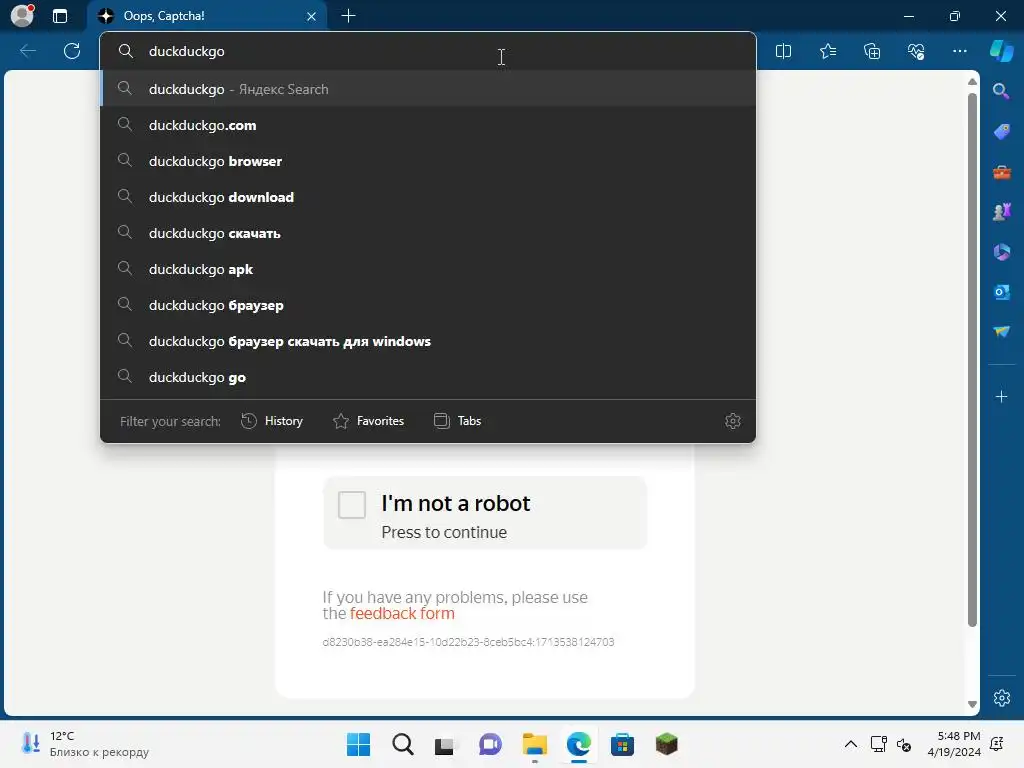
Task: Open the sidebar Games chess icon
Action: pos(1001,212)
